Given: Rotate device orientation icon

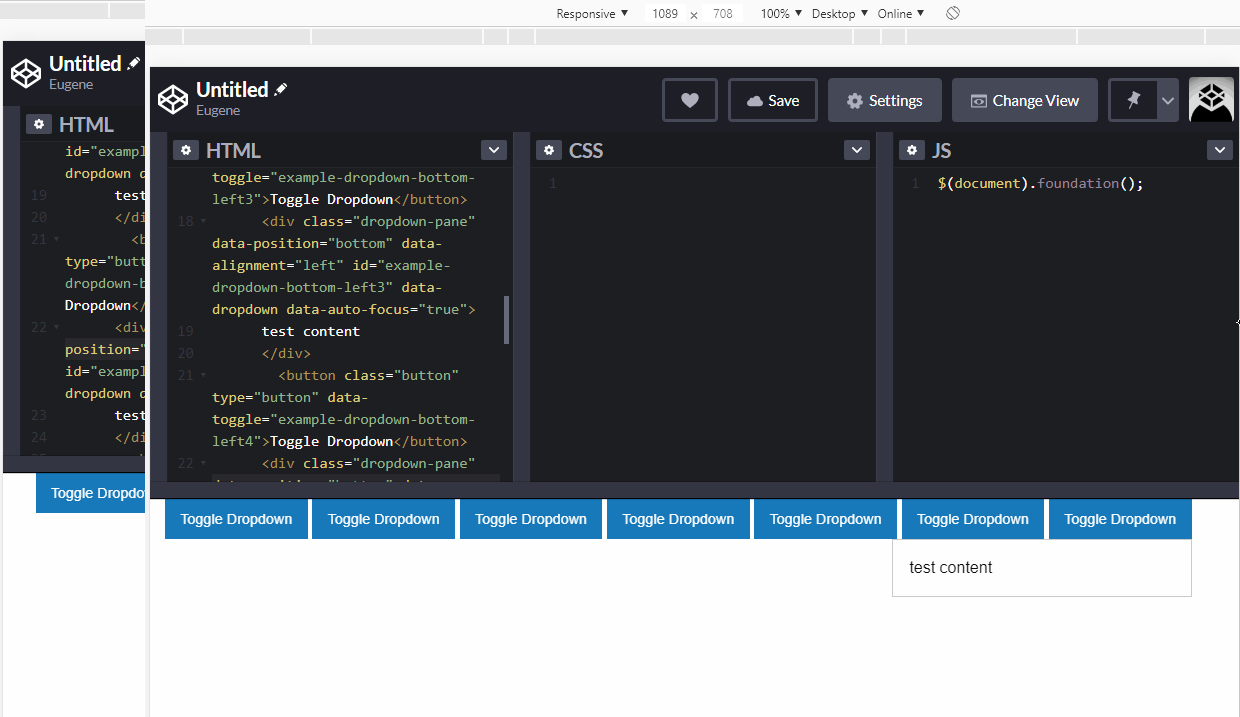Looking at the screenshot, I should 953,13.
